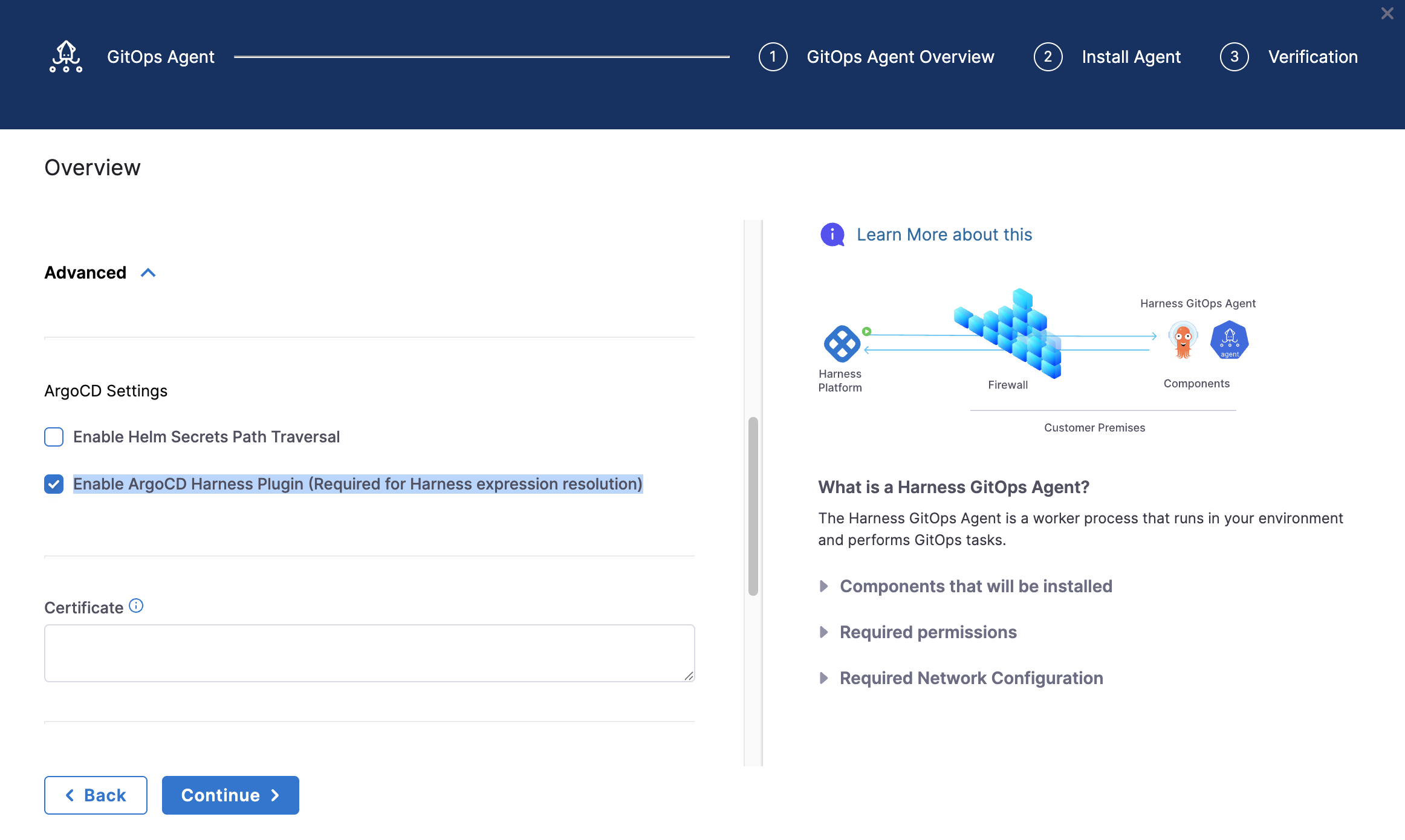Select the Verification step
The height and width of the screenshot is (840, 1405).
pyautogui.click(x=1313, y=56)
